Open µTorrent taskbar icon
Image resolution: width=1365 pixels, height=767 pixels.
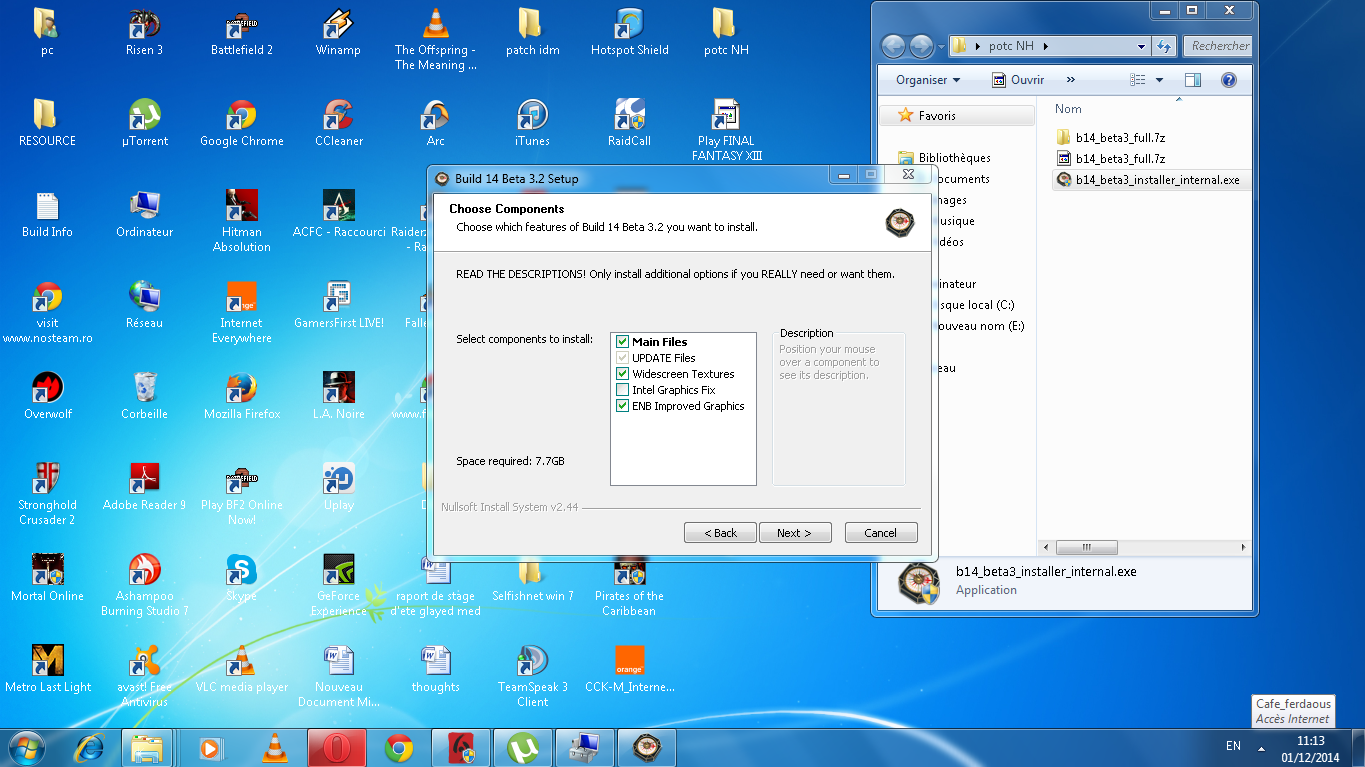pyautogui.click(x=521, y=747)
